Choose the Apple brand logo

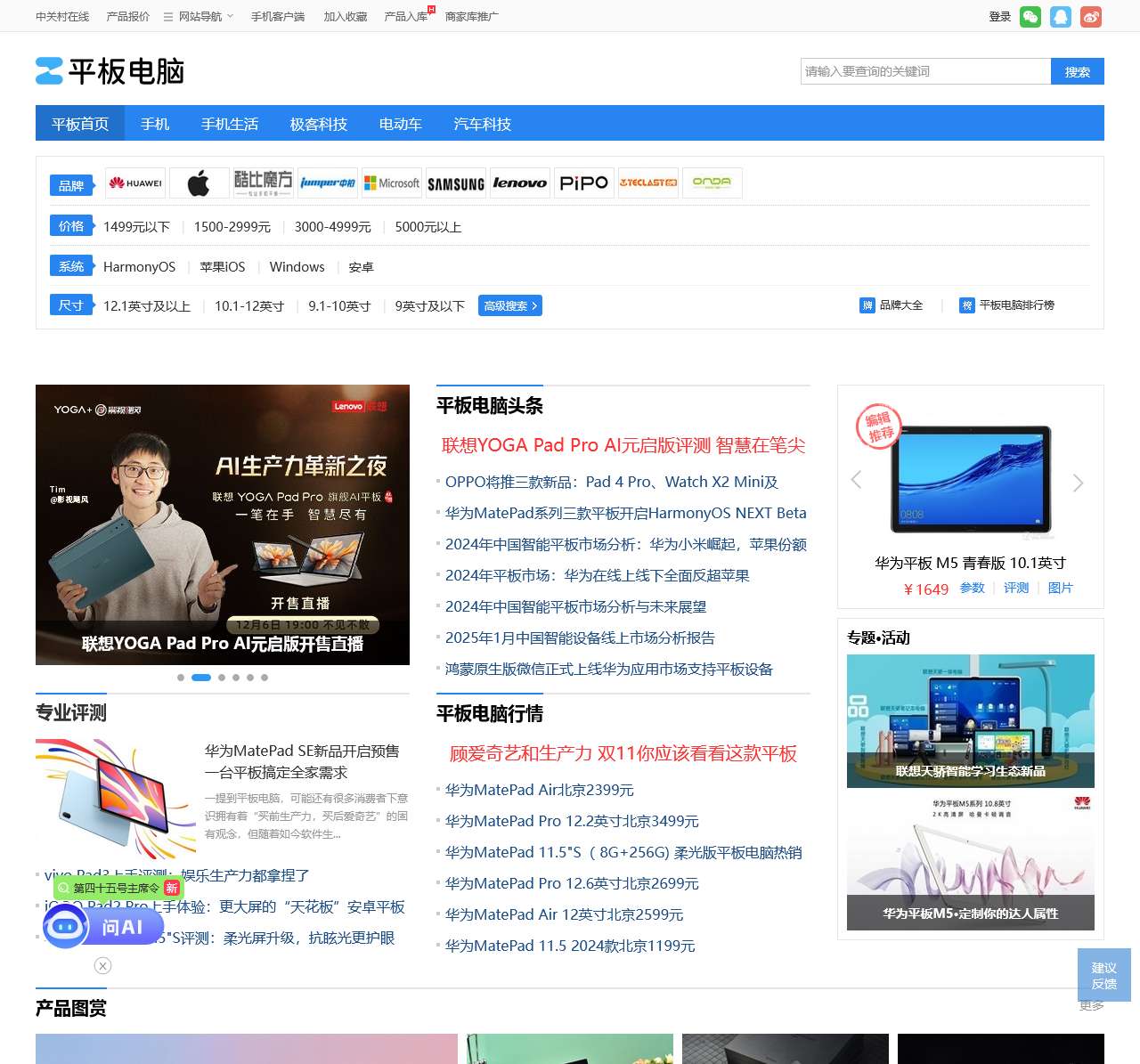point(199,183)
